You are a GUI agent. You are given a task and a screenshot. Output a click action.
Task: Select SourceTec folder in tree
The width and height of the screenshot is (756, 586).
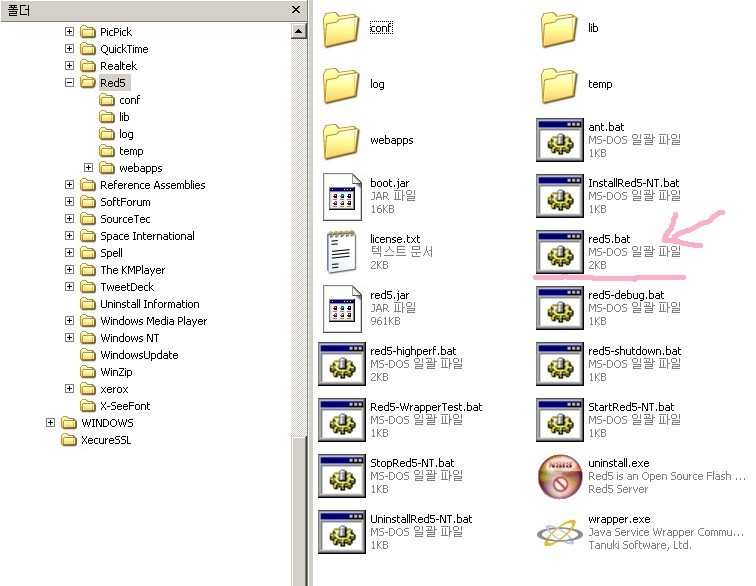125,219
